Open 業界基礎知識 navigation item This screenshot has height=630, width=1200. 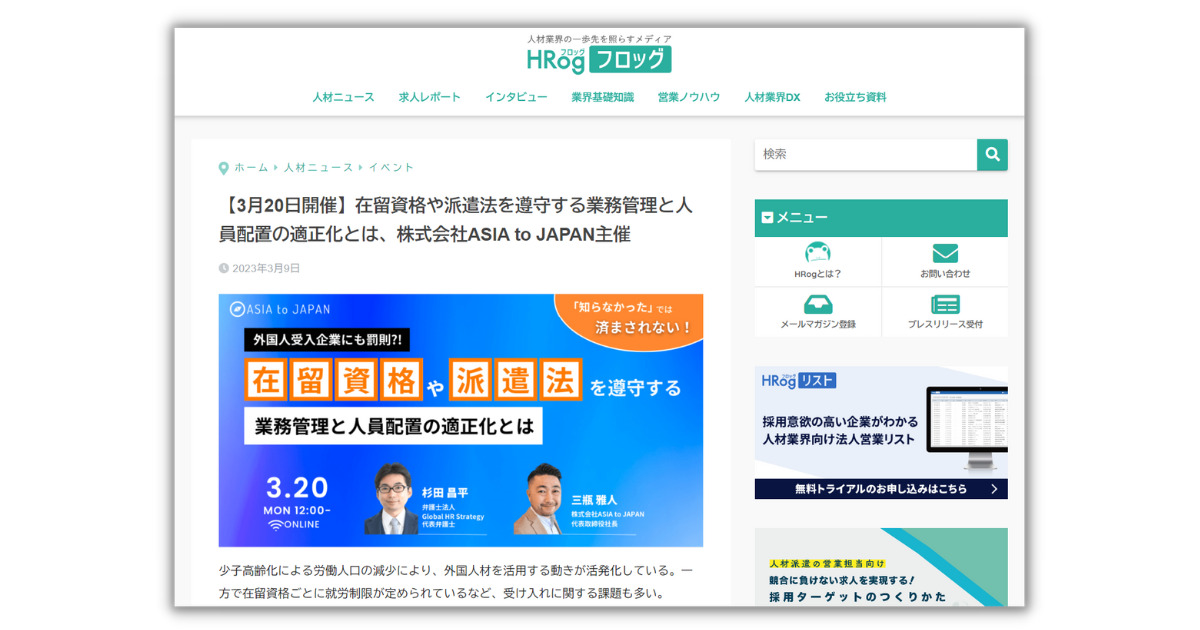point(603,97)
